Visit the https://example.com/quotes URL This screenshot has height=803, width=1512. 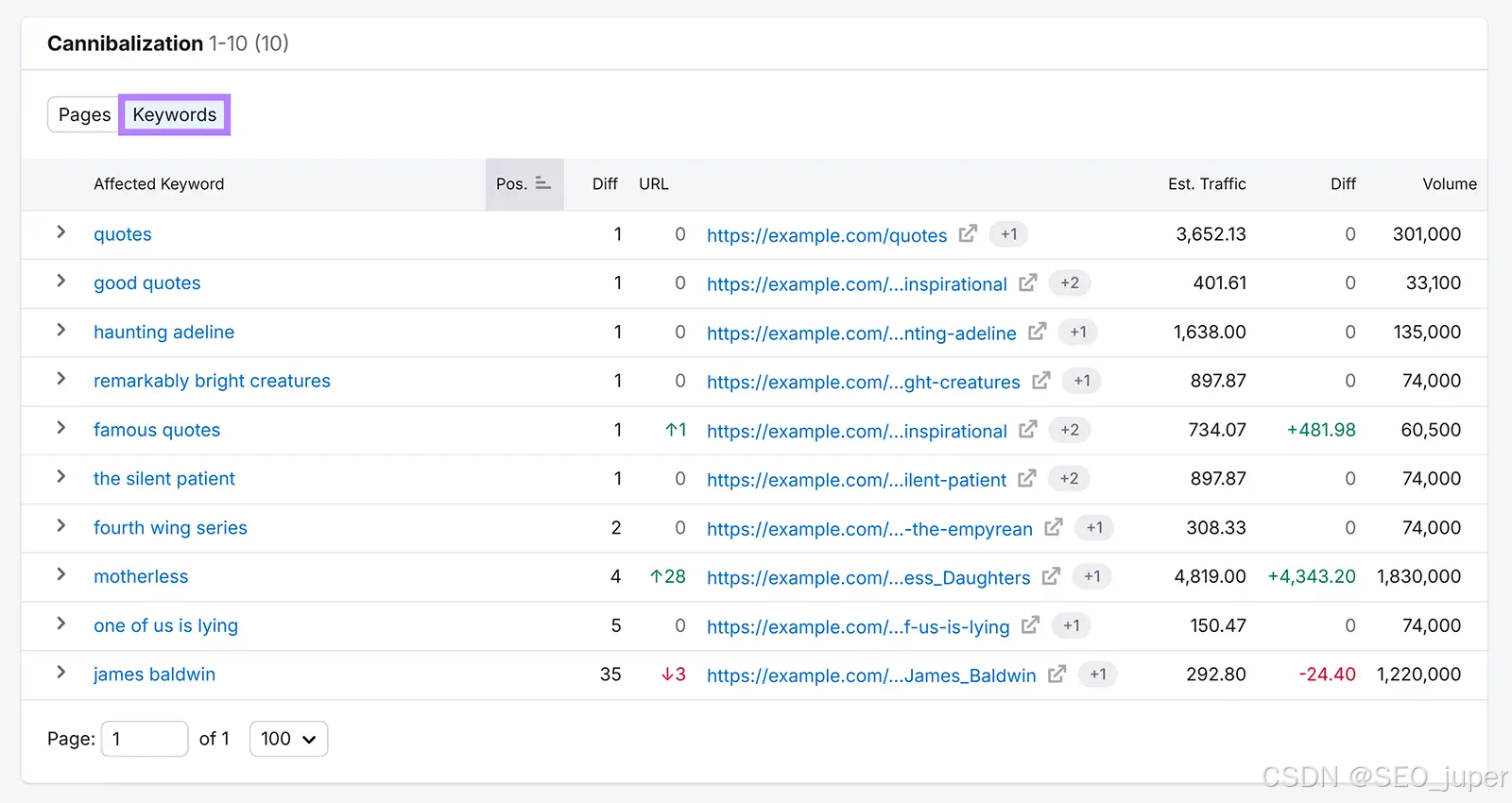[827, 235]
